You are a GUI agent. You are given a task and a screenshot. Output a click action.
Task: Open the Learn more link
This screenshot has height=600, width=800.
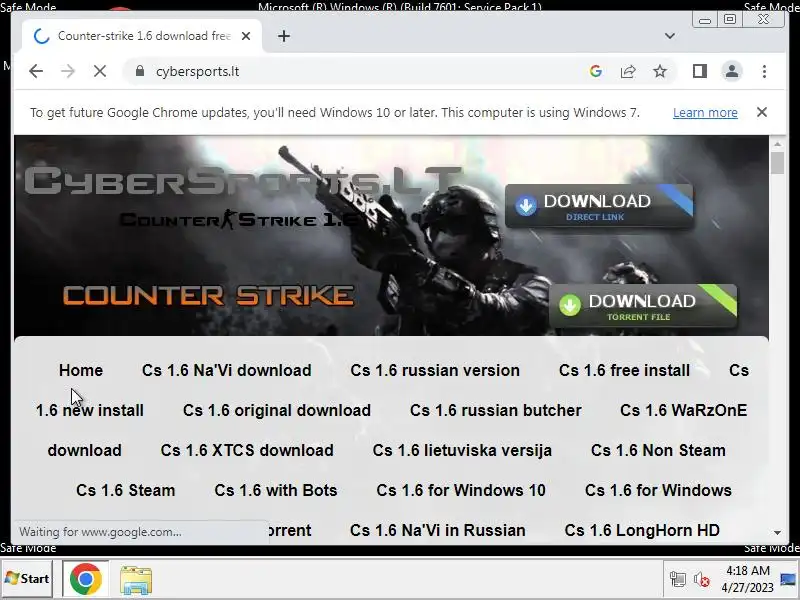[x=705, y=113]
